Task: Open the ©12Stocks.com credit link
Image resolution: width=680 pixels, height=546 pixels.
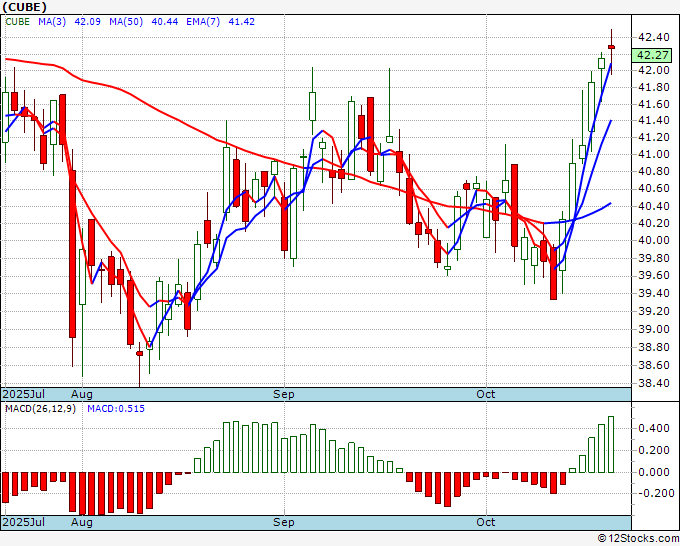Action: [638, 538]
